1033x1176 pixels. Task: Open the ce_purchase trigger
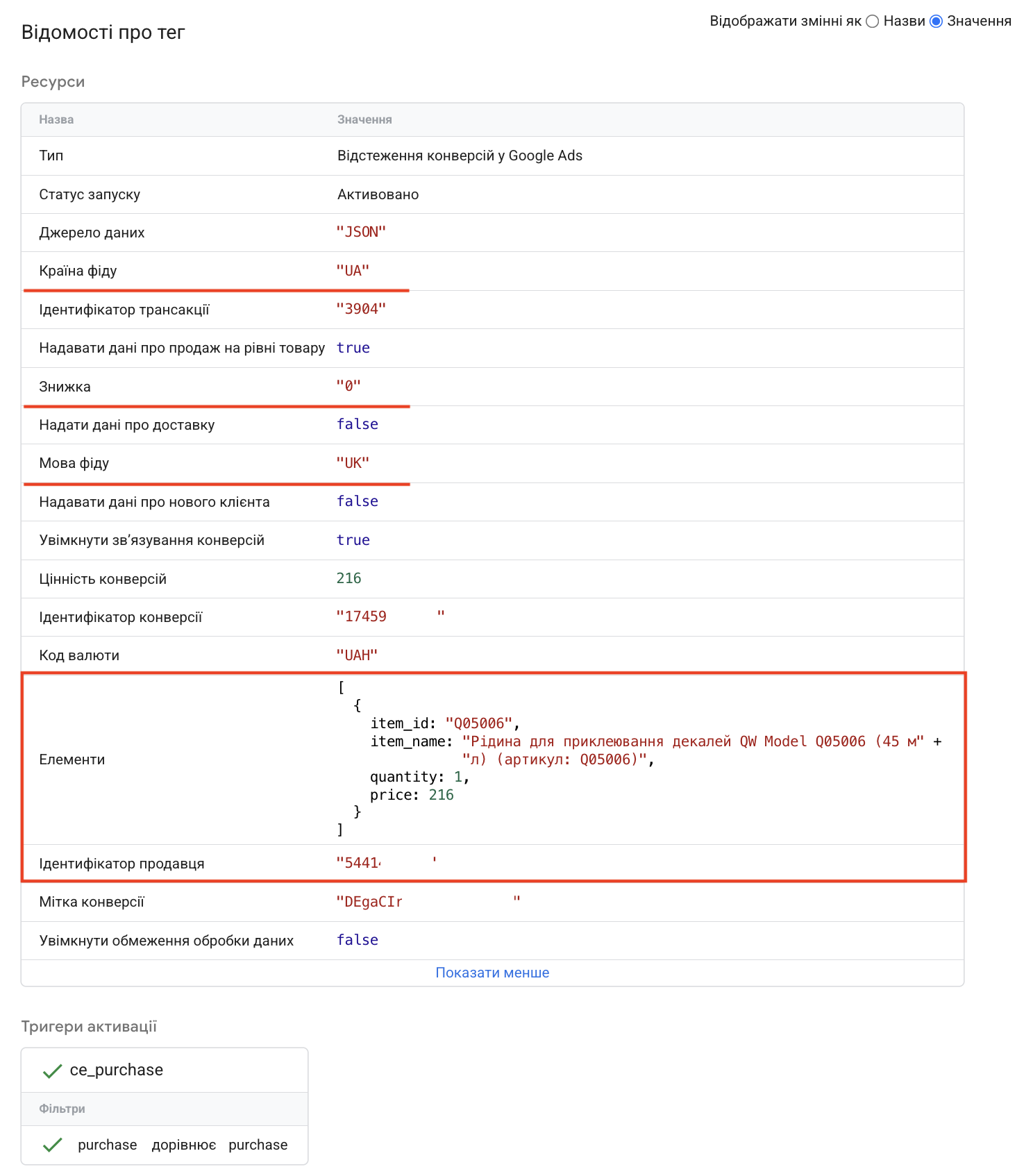click(x=117, y=1070)
